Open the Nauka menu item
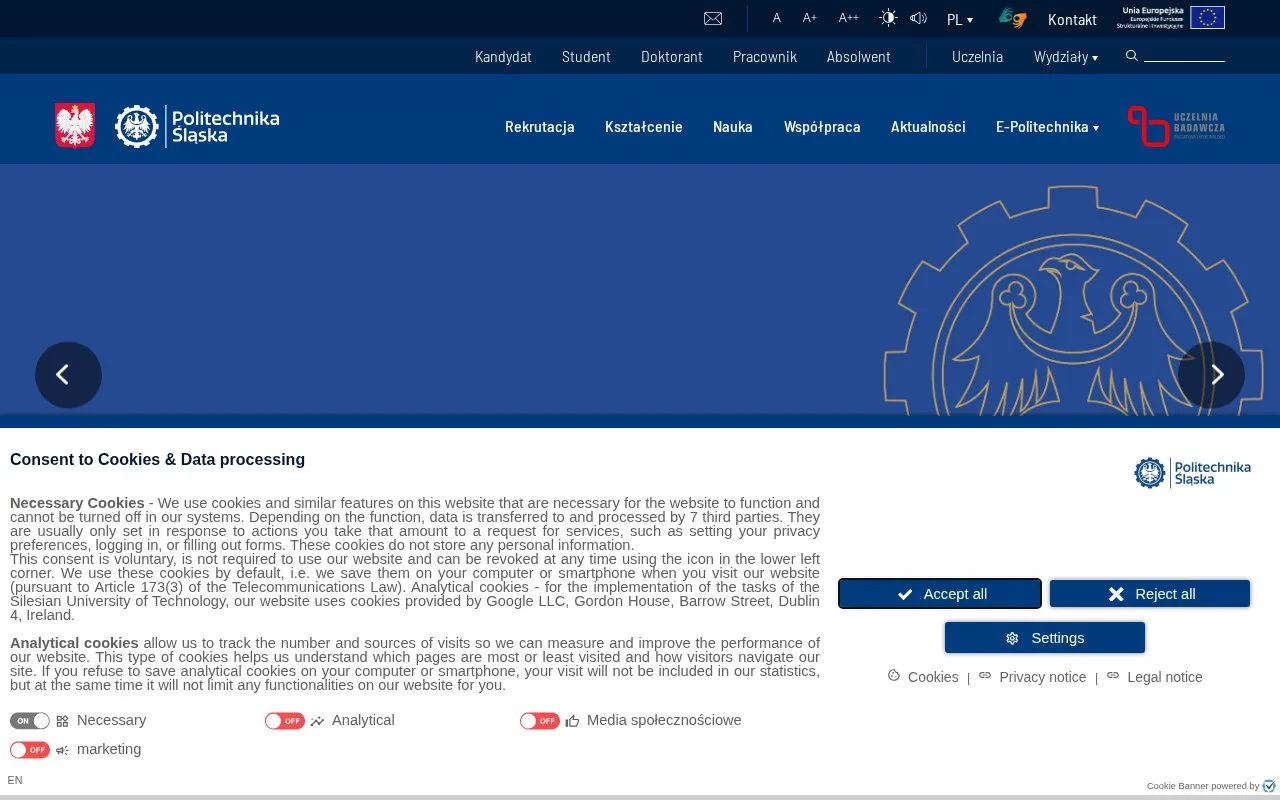Image resolution: width=1280 pixels, height=800 pixels. pos(733,127)
